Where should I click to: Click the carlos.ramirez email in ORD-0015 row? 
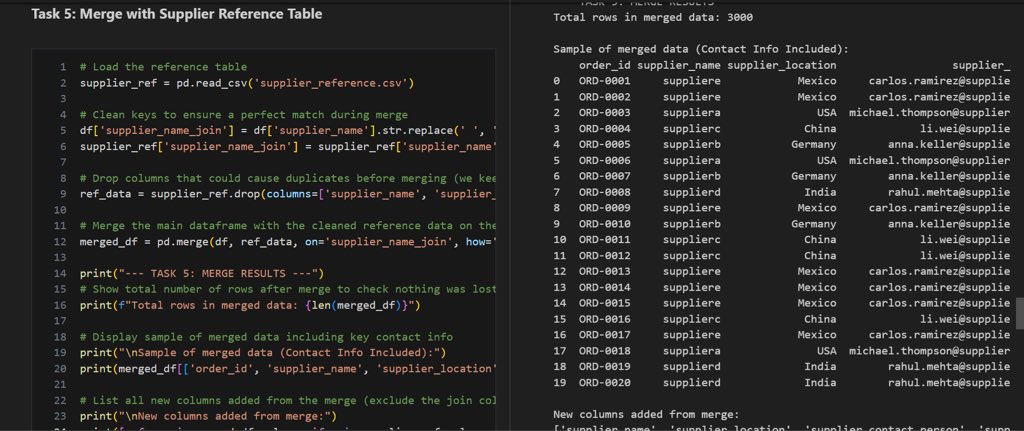coord(940,304)
